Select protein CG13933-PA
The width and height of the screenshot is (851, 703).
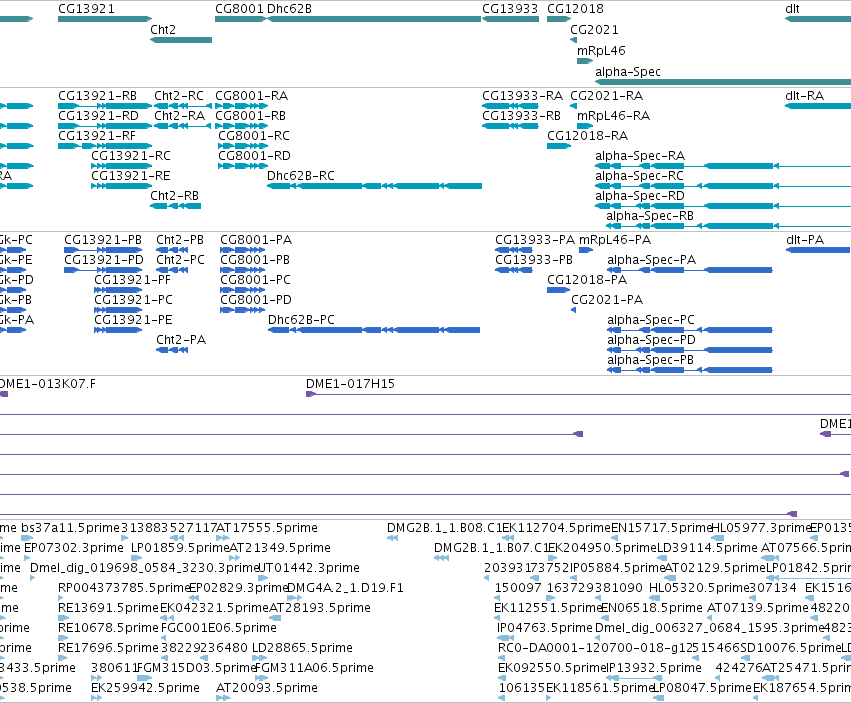pos(535,240)
